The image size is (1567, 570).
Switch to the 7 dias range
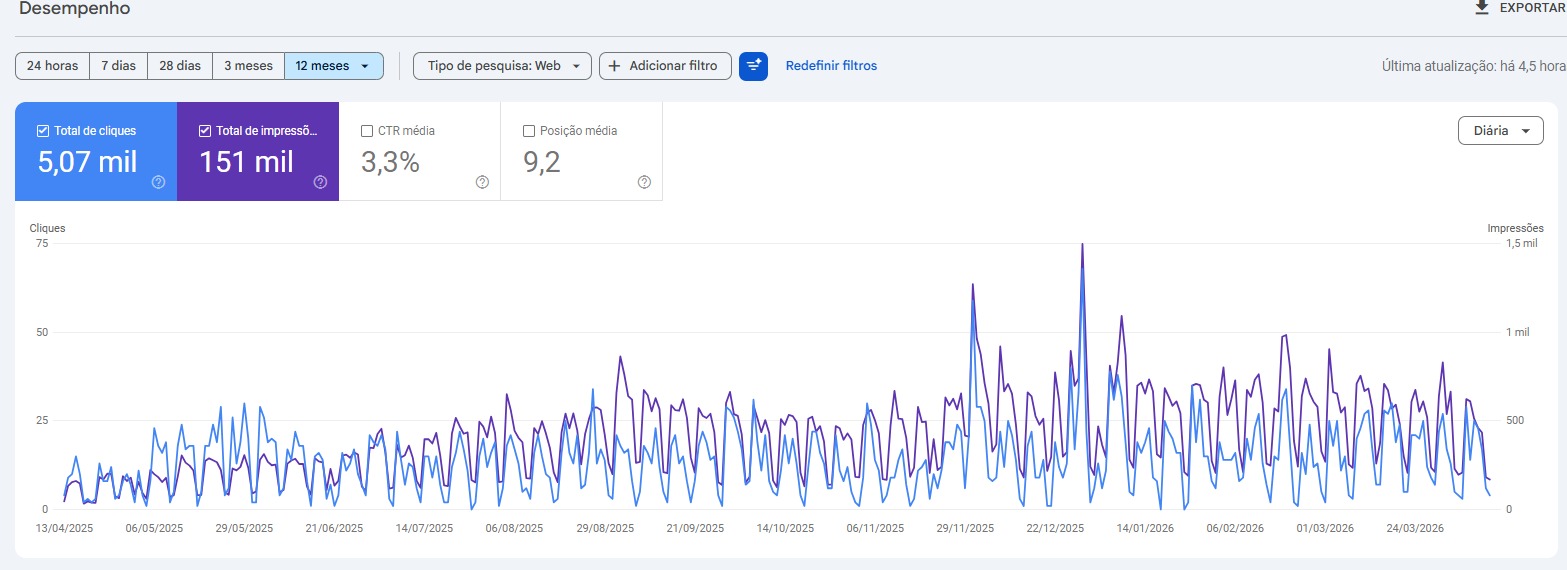tap(118, 66)
